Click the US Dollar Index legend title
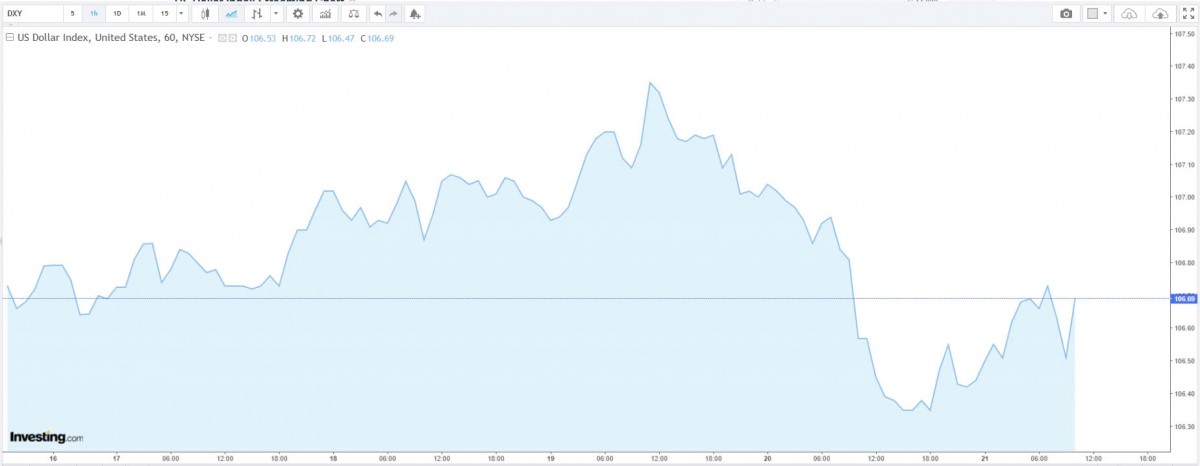This screenshot has height=466, width=1200. coord(110,38)
